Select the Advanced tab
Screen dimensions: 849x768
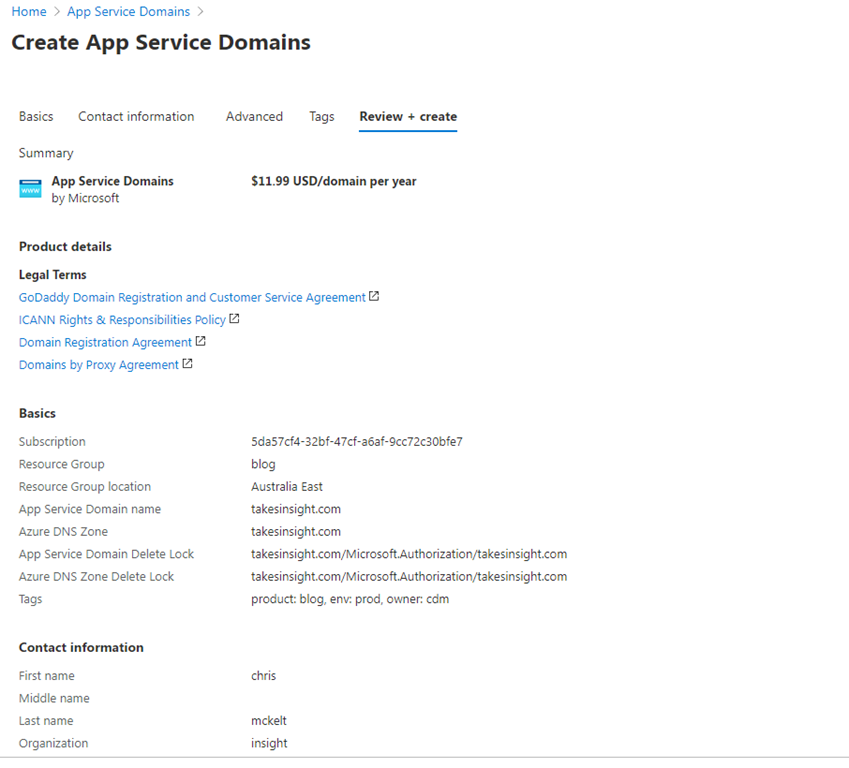(254, 116)
